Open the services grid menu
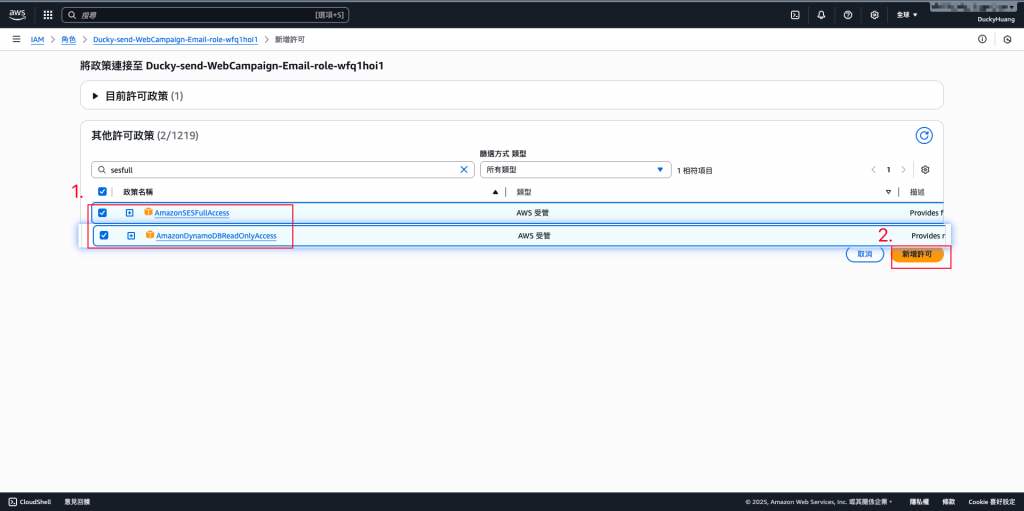Image resolution: width=1024 pixels, height=511 pixels. click(x=48, y=14)
